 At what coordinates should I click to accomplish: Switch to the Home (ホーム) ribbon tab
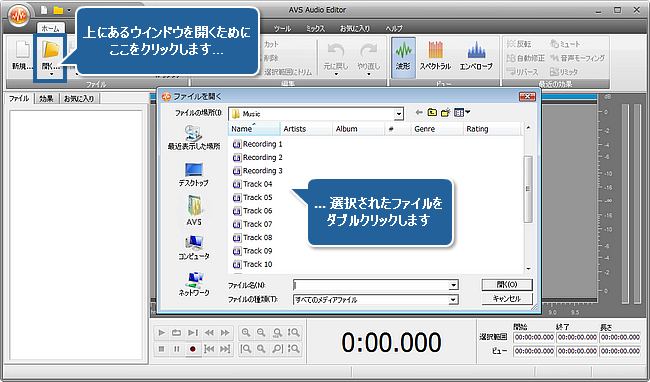(51, 29)
